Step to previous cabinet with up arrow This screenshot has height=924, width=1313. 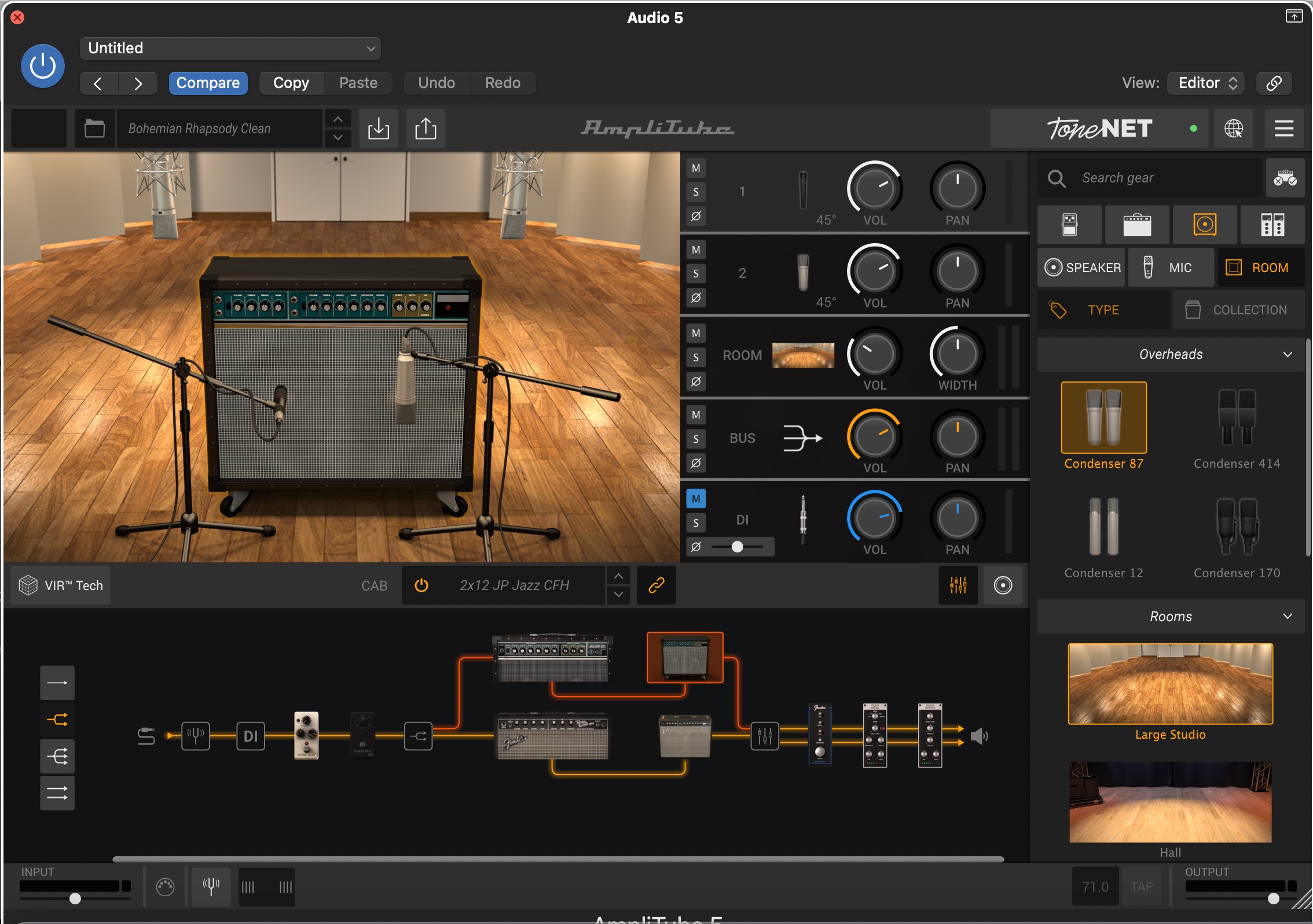[x=618, y=577]
